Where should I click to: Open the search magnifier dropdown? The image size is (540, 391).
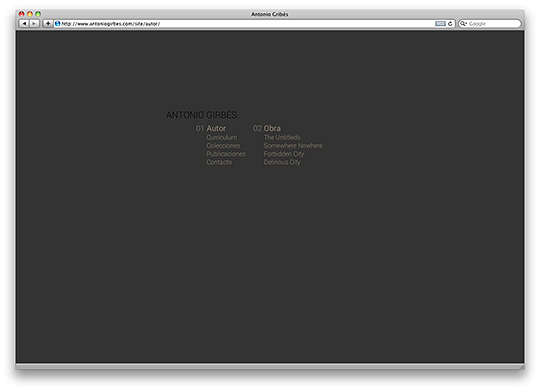tap(464, 23)
